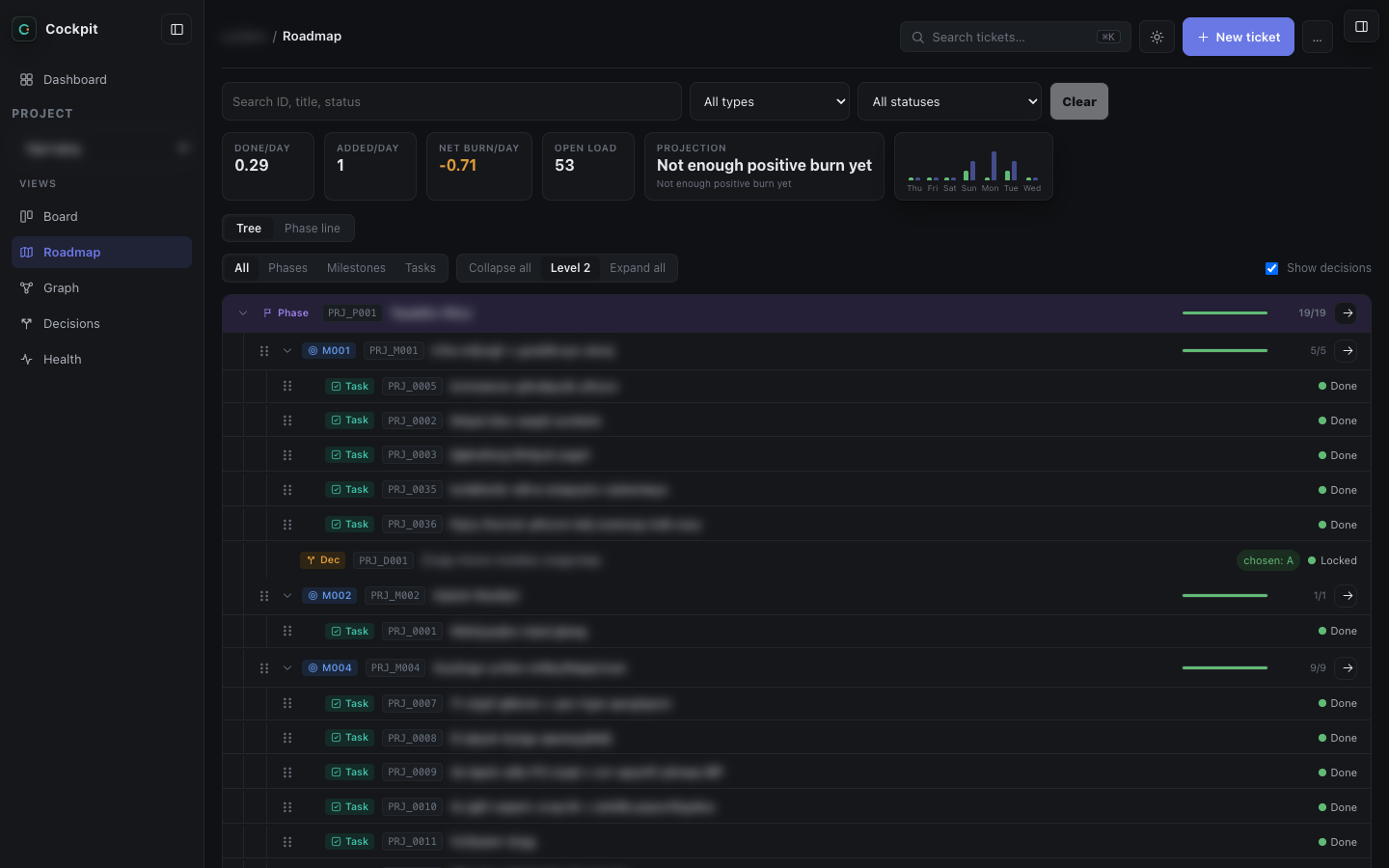Click the Dec badge for PRJ_D001
1389x868 pixels.
(x=323, y=560)
